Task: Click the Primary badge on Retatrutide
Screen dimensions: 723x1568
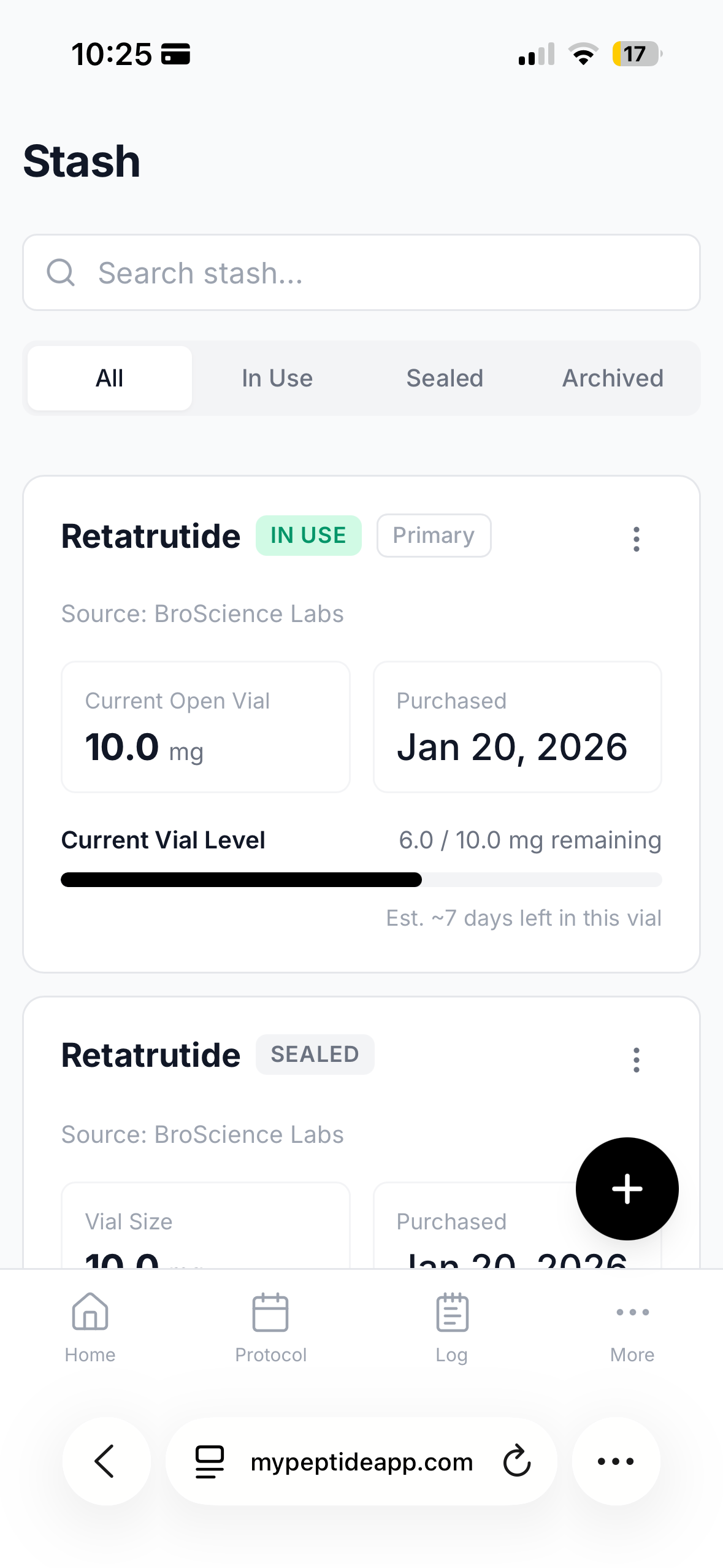Action: [x=434, y=535]
